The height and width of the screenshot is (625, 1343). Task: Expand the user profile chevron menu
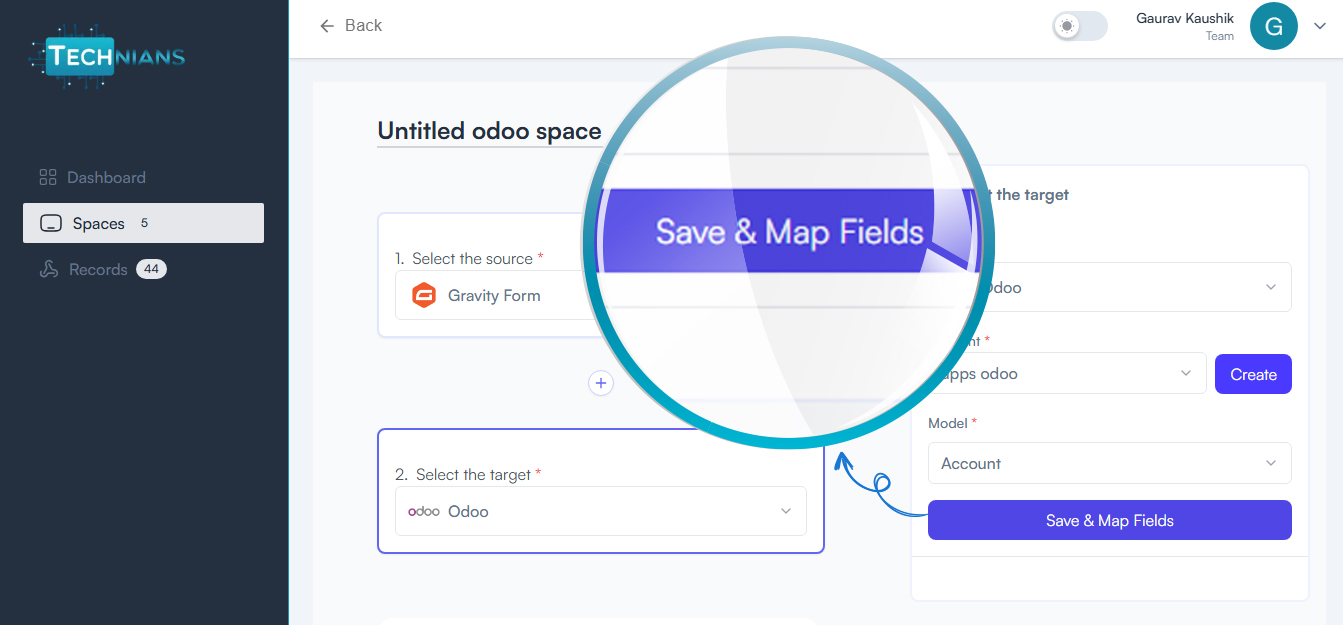coord(1319,27)
